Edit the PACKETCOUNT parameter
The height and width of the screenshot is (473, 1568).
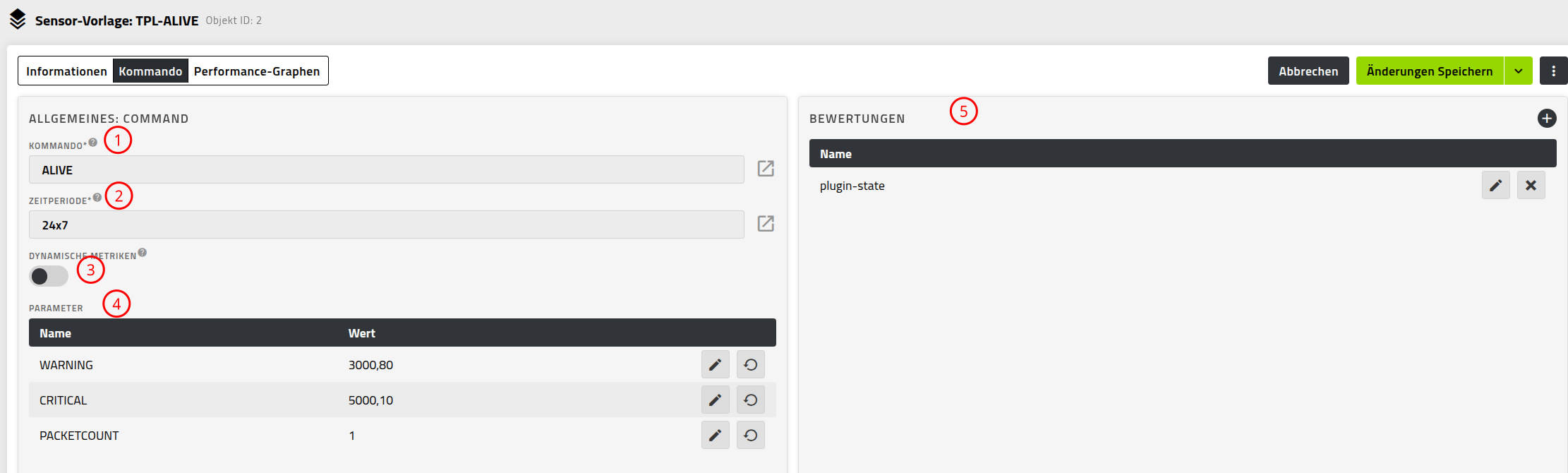click(x=715, y=435)
